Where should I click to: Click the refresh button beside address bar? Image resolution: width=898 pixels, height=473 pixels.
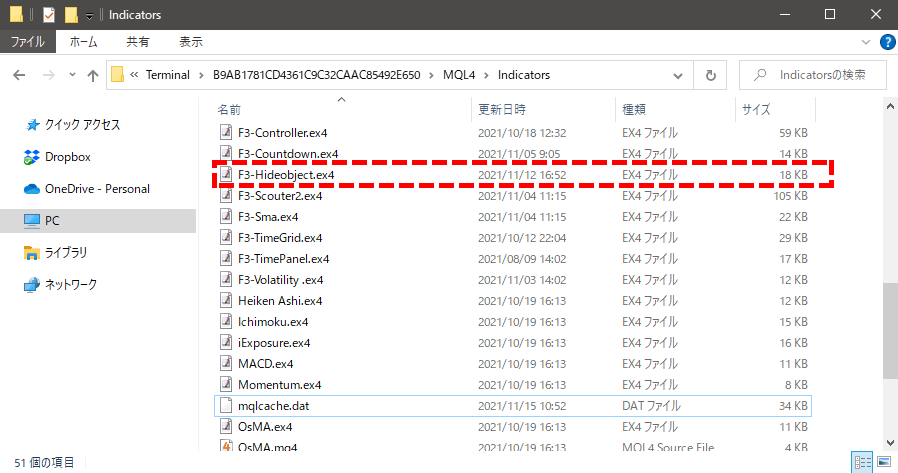point(710,75)
